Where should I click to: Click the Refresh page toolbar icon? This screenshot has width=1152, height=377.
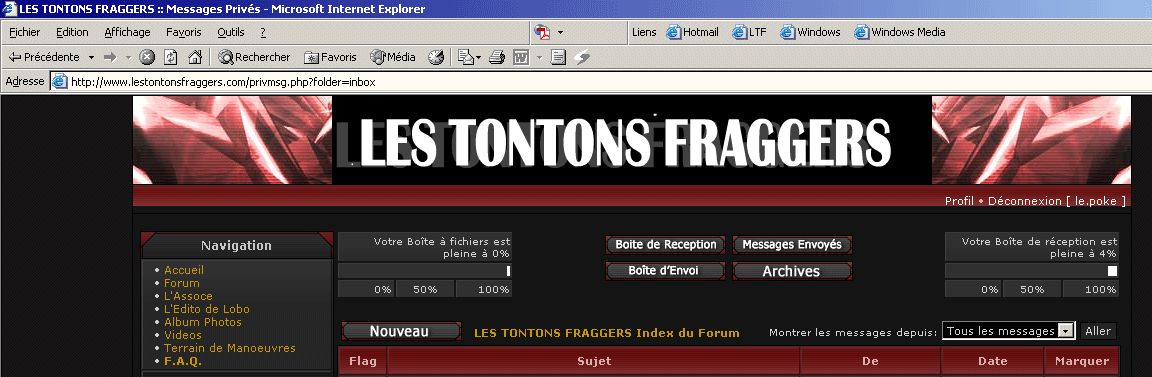point(170,57)
